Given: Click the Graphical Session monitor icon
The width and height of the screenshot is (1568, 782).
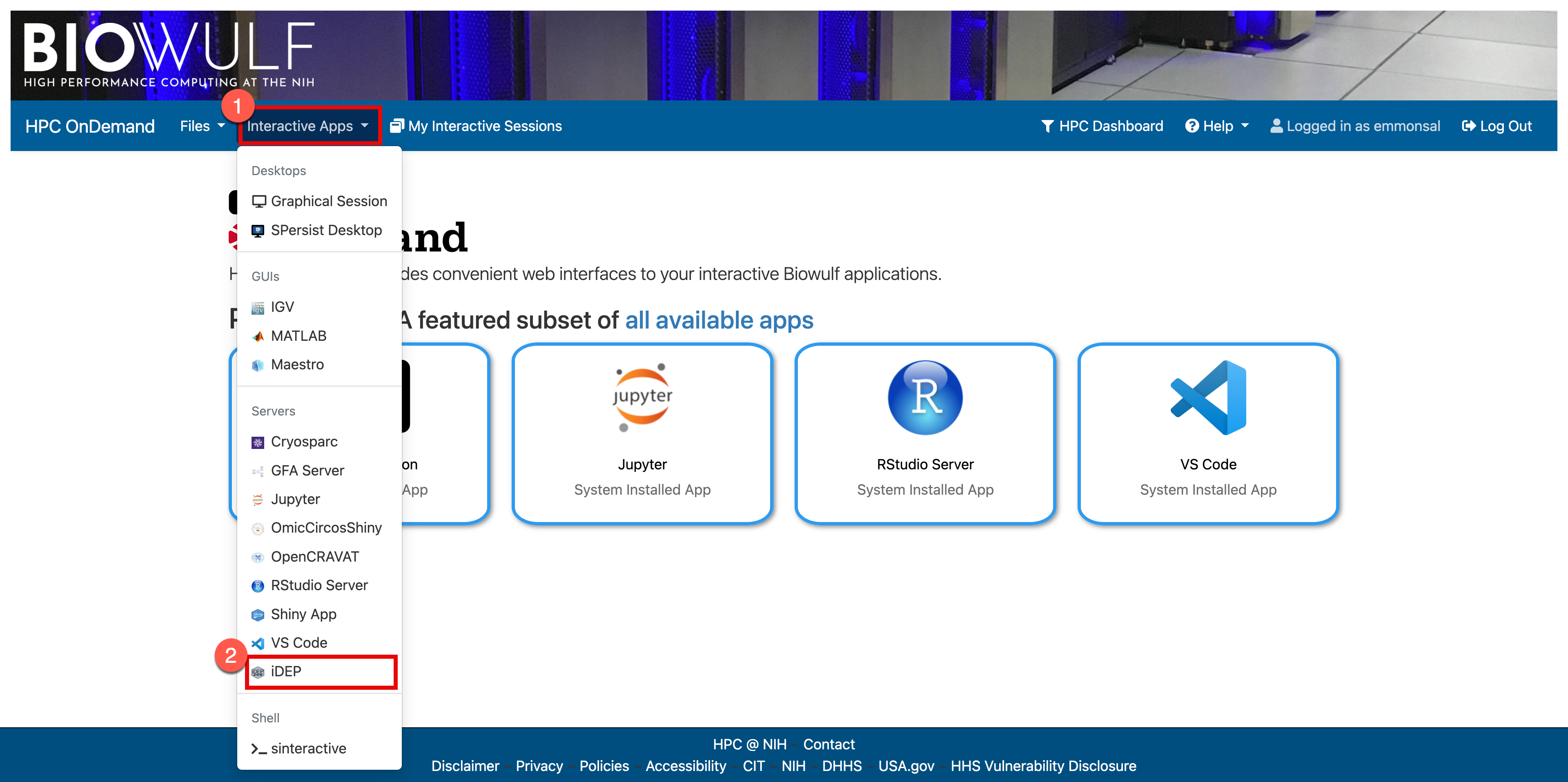Looking at the screenshot, I should 259,202.
